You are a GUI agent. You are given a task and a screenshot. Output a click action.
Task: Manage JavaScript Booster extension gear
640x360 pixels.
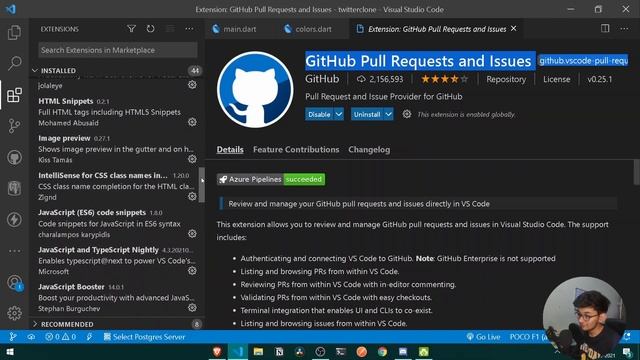[x=192, y=308]
